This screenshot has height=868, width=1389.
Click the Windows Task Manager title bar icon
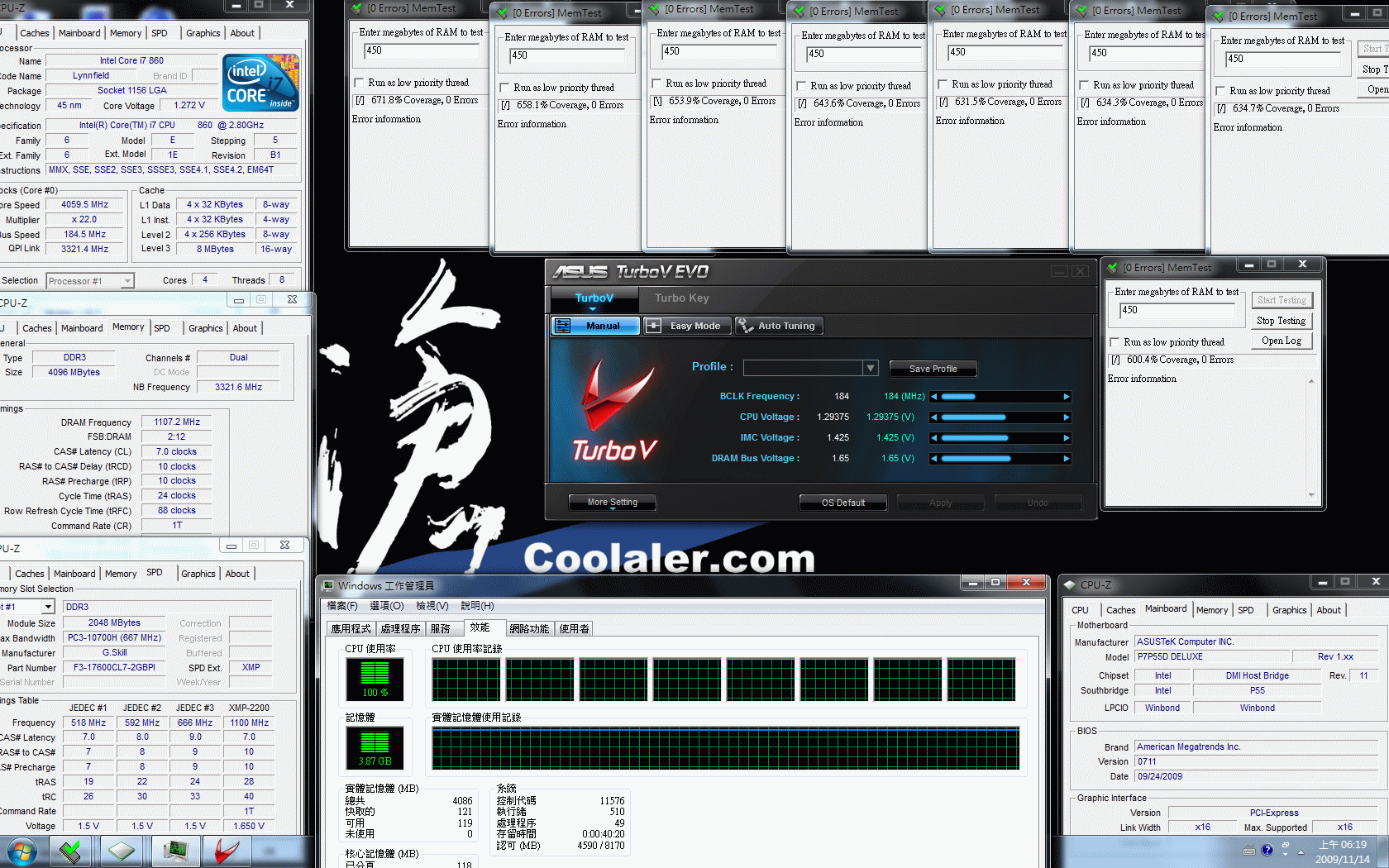(x=328, y=585)
